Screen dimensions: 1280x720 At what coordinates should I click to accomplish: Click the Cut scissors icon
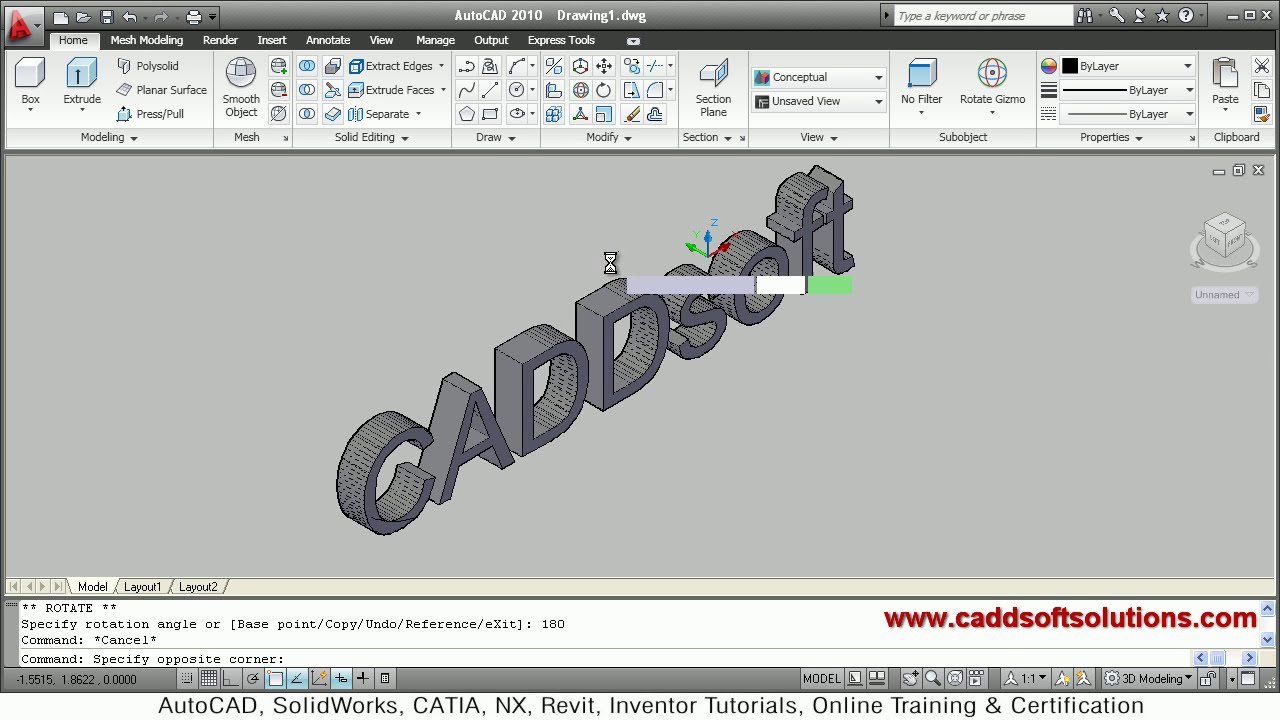click(1262, 66)
